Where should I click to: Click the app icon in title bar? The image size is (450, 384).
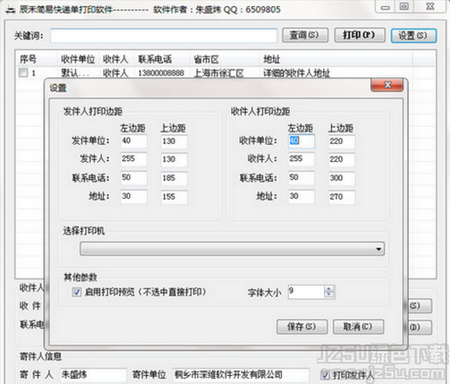coord(11,10)
